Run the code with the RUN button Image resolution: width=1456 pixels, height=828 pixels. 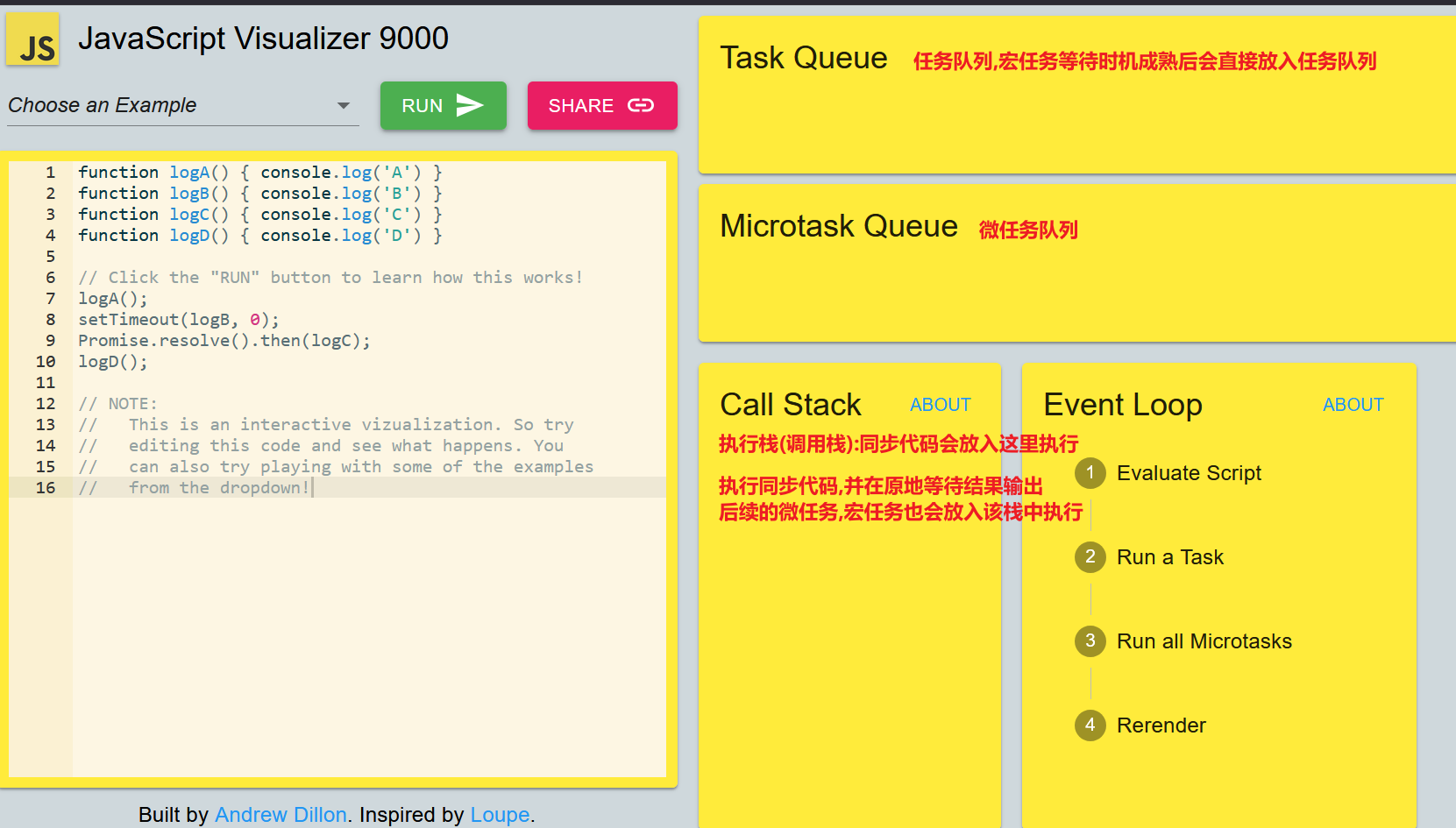[444, 105]
